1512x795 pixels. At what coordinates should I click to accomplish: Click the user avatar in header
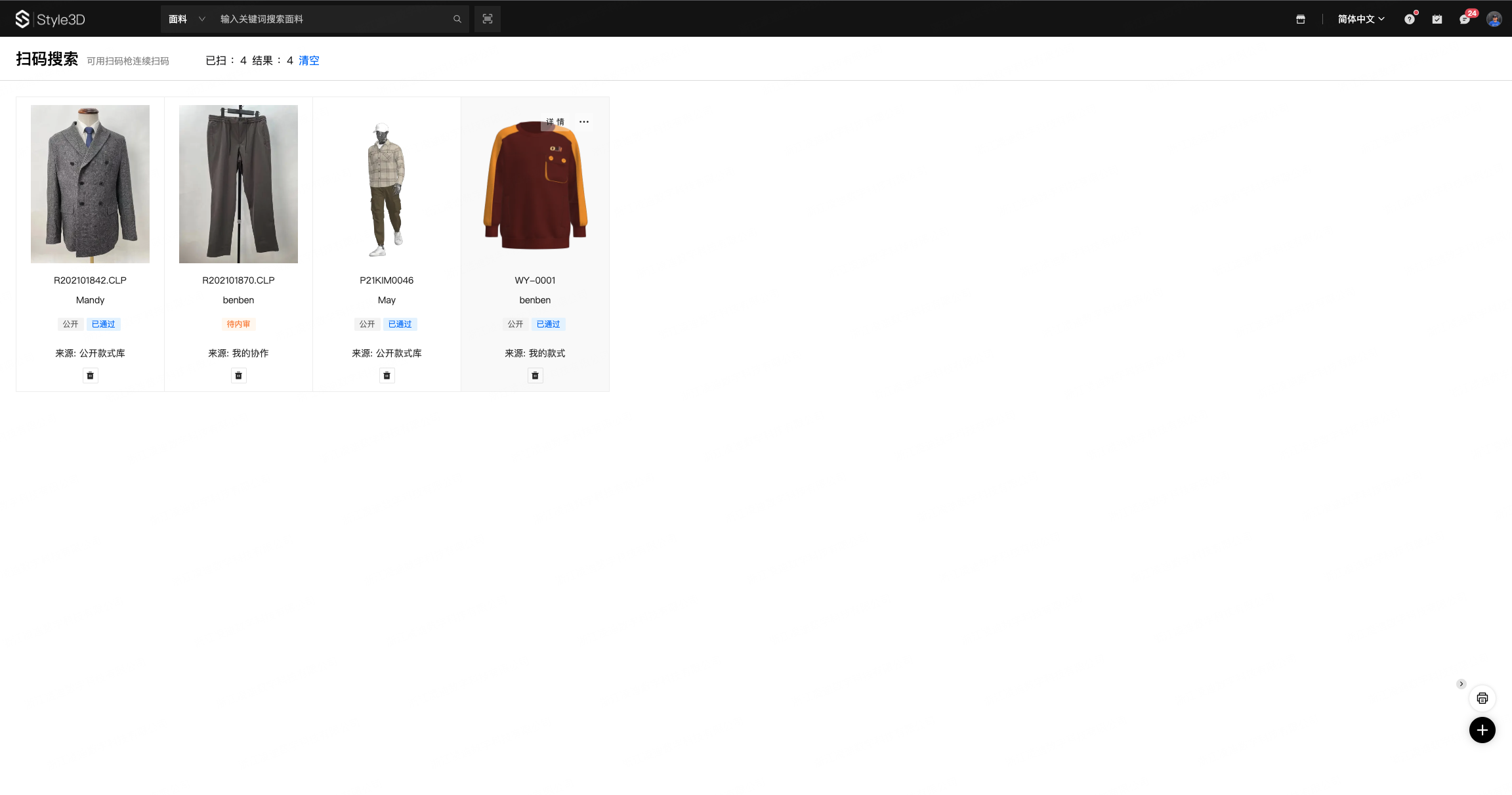click(1494, 19)
